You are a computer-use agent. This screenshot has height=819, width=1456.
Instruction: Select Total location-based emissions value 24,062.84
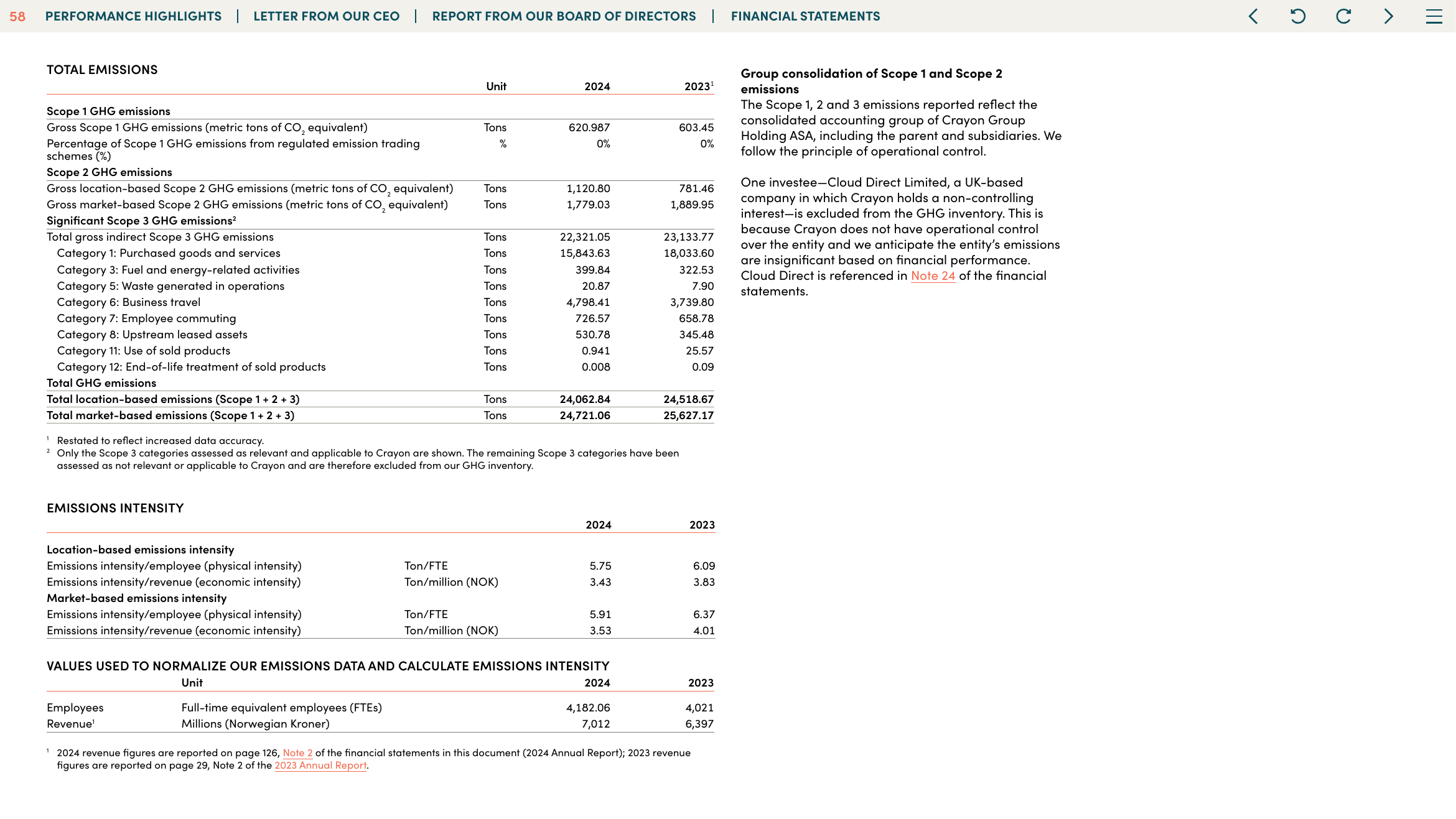pyautogui.click(x=585, y=399)
